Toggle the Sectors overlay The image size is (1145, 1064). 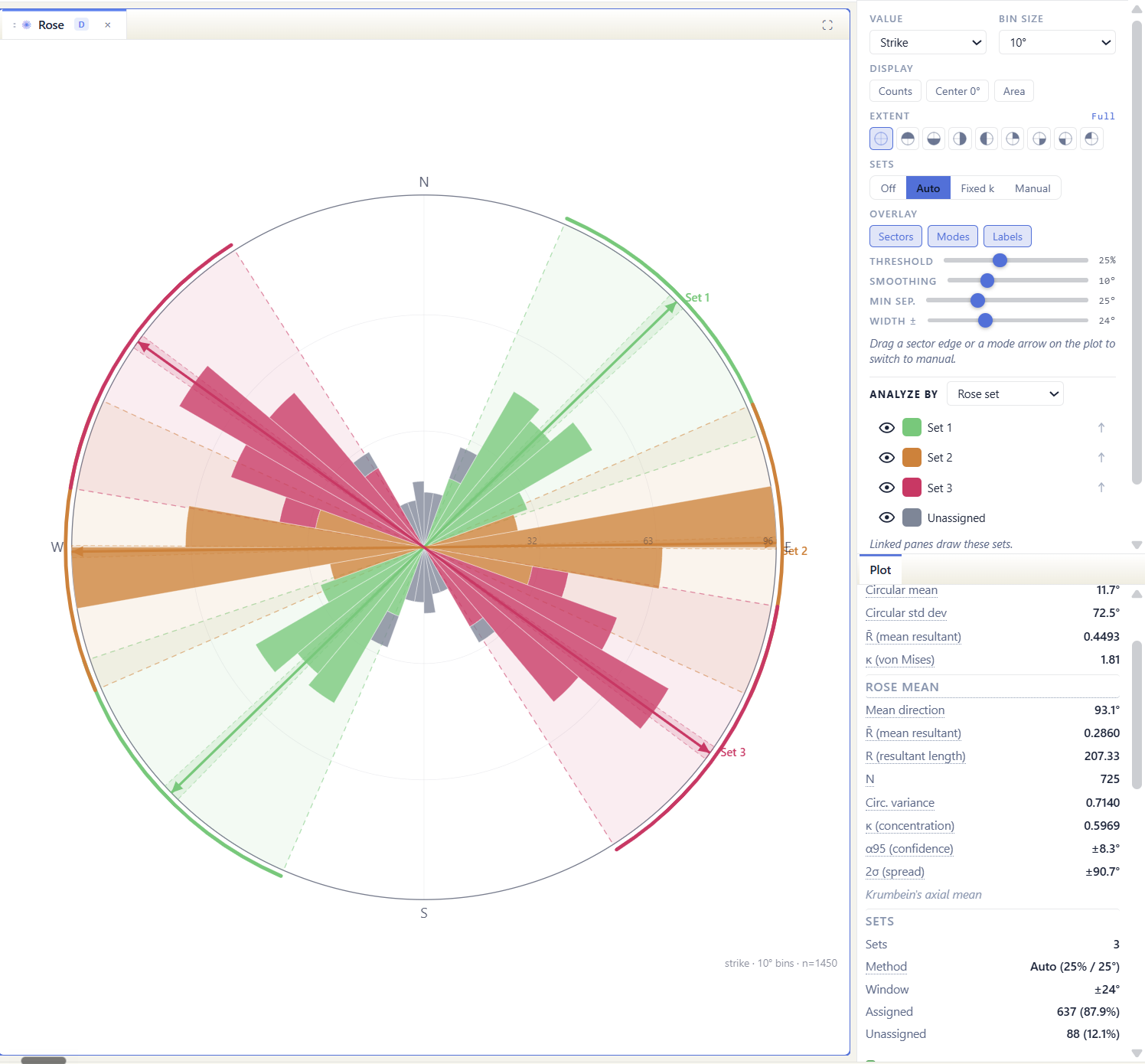(895, 237)
